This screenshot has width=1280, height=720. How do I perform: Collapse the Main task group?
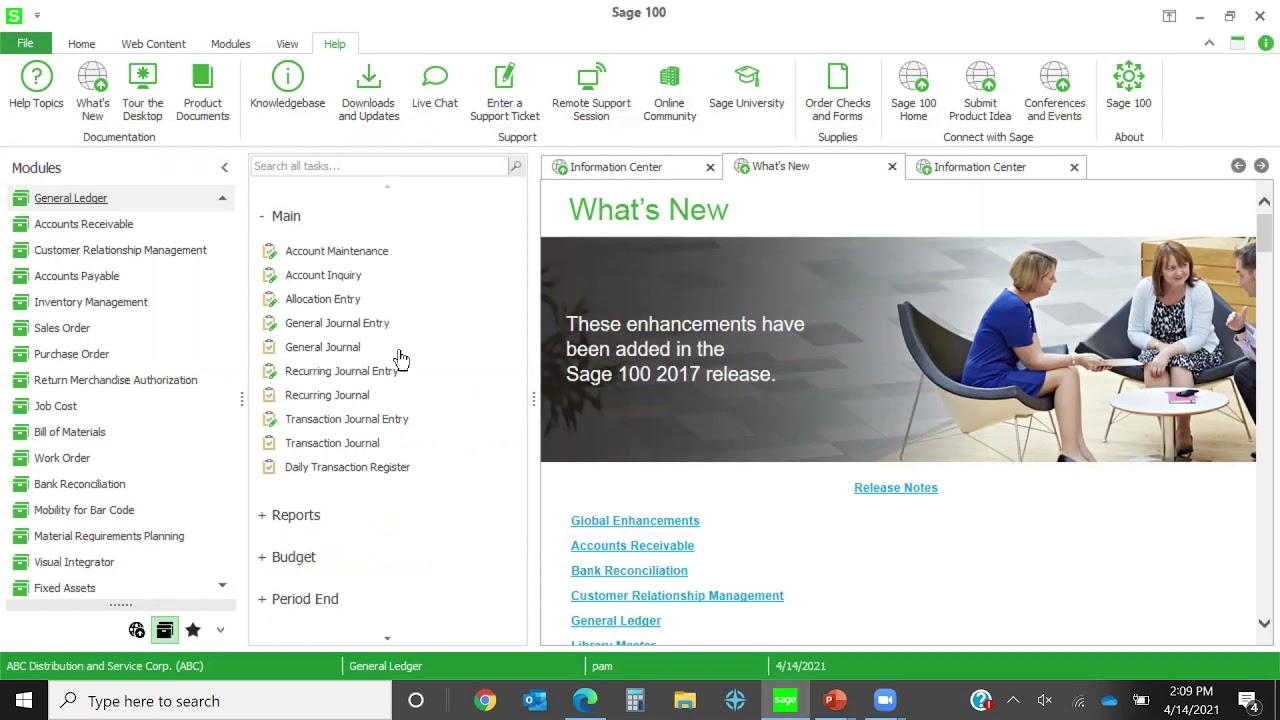click(262, 216)
